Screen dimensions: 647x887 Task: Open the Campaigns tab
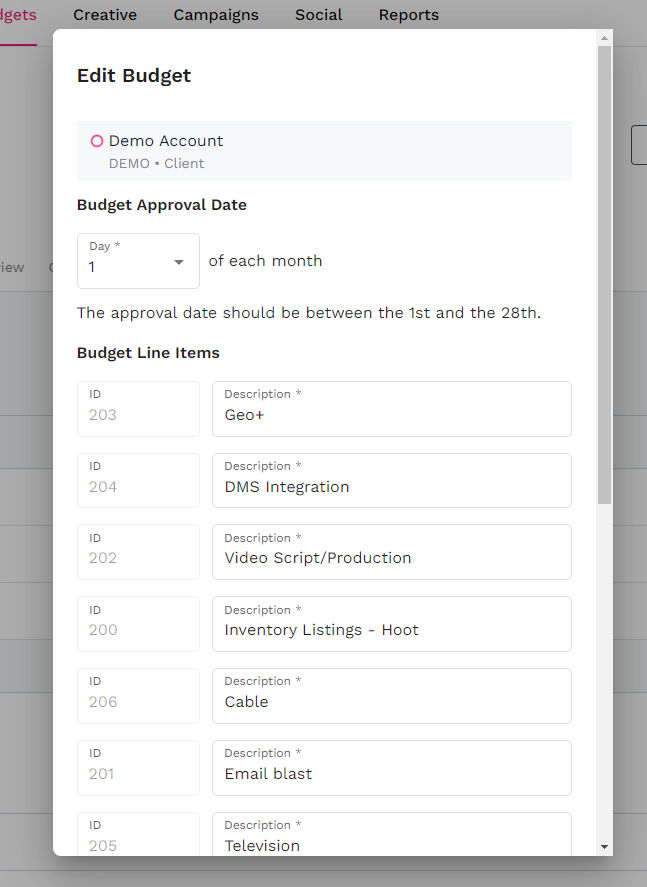click(x=216, y=15)
